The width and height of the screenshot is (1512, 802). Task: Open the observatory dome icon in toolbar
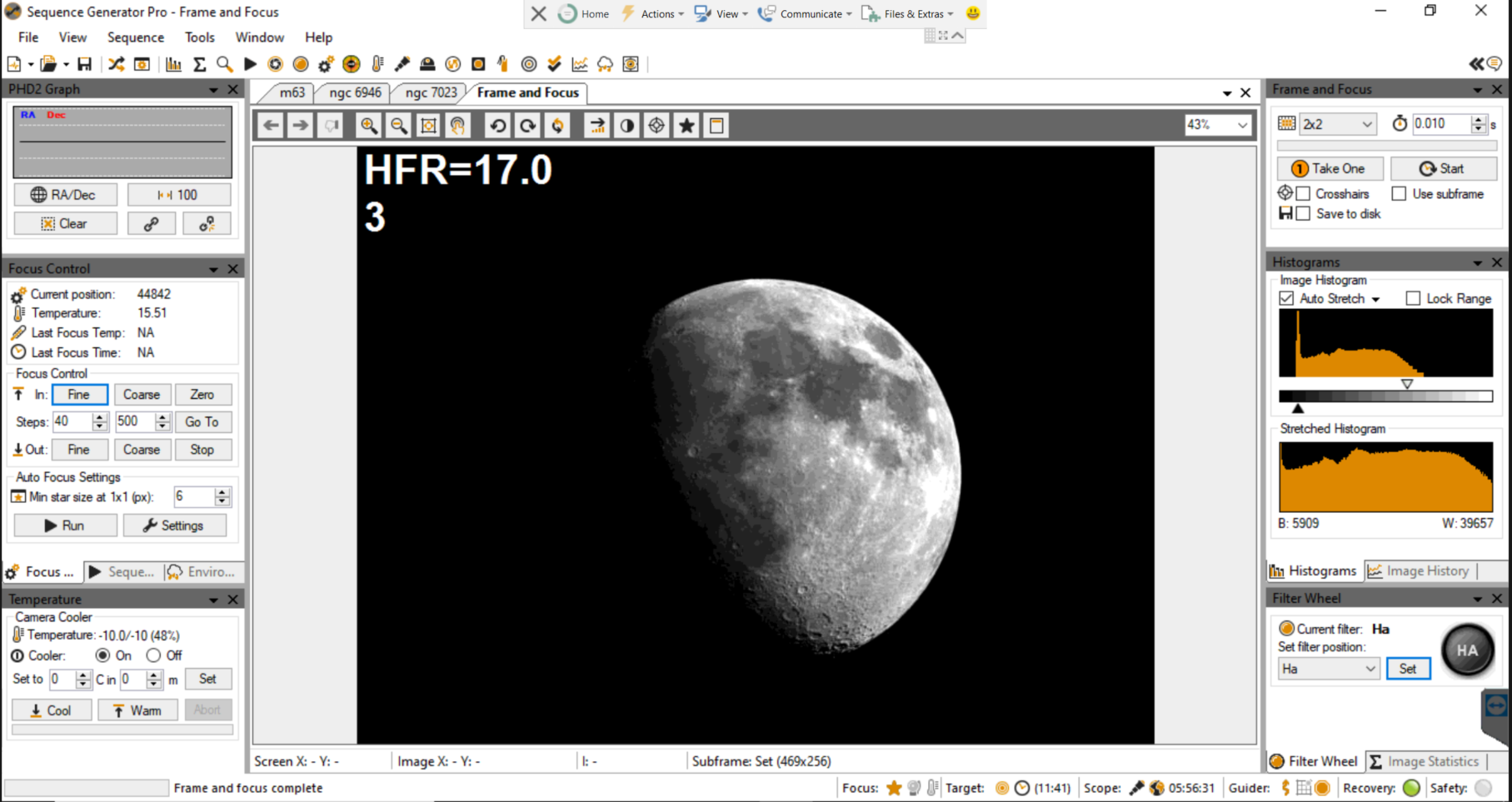click(x=427, y=64)
